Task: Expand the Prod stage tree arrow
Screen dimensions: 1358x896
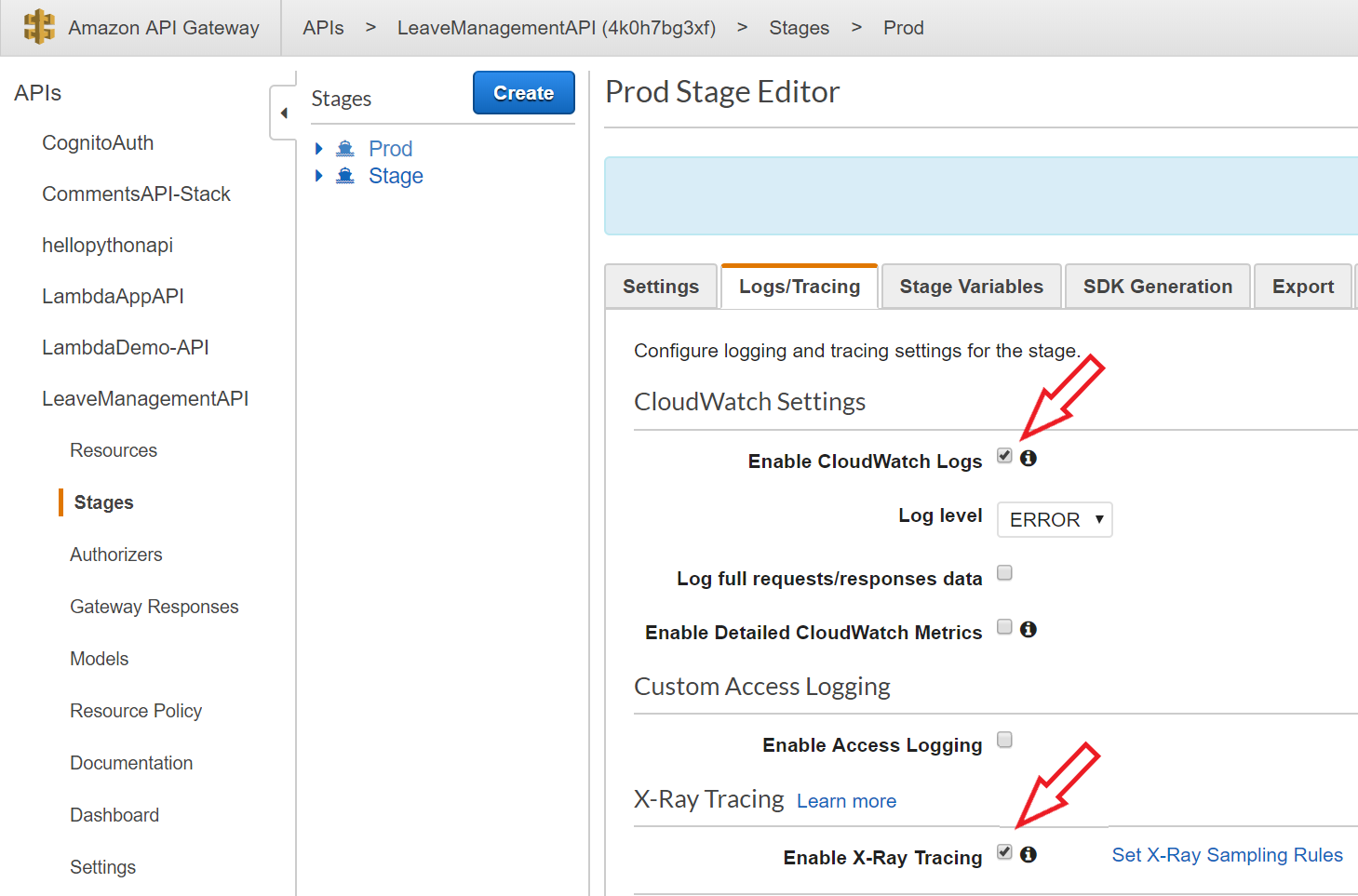Action: tap(319, 149)
